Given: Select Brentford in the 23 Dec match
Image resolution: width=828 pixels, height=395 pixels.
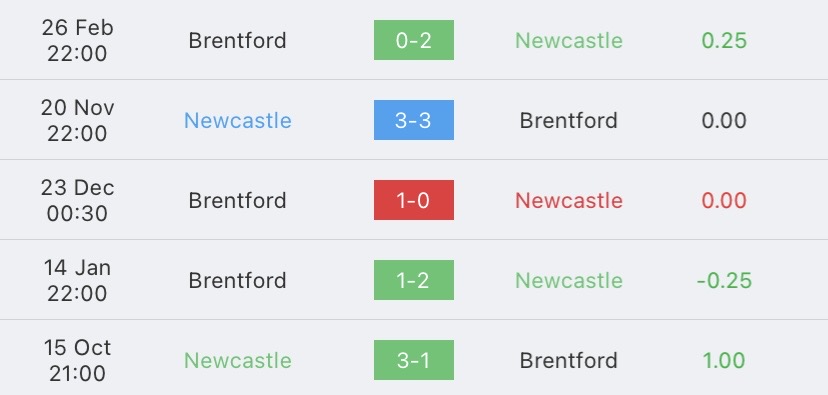Looking at the screenshot, I should (238, 201).
